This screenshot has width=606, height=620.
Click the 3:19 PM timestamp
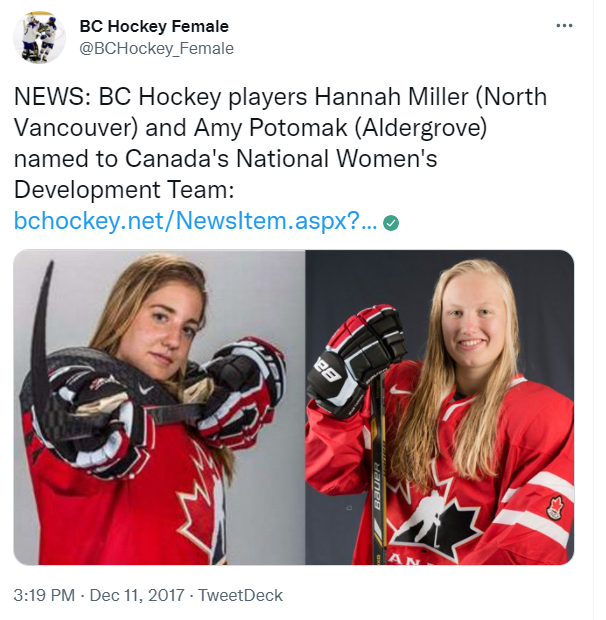tap(44, 595)
